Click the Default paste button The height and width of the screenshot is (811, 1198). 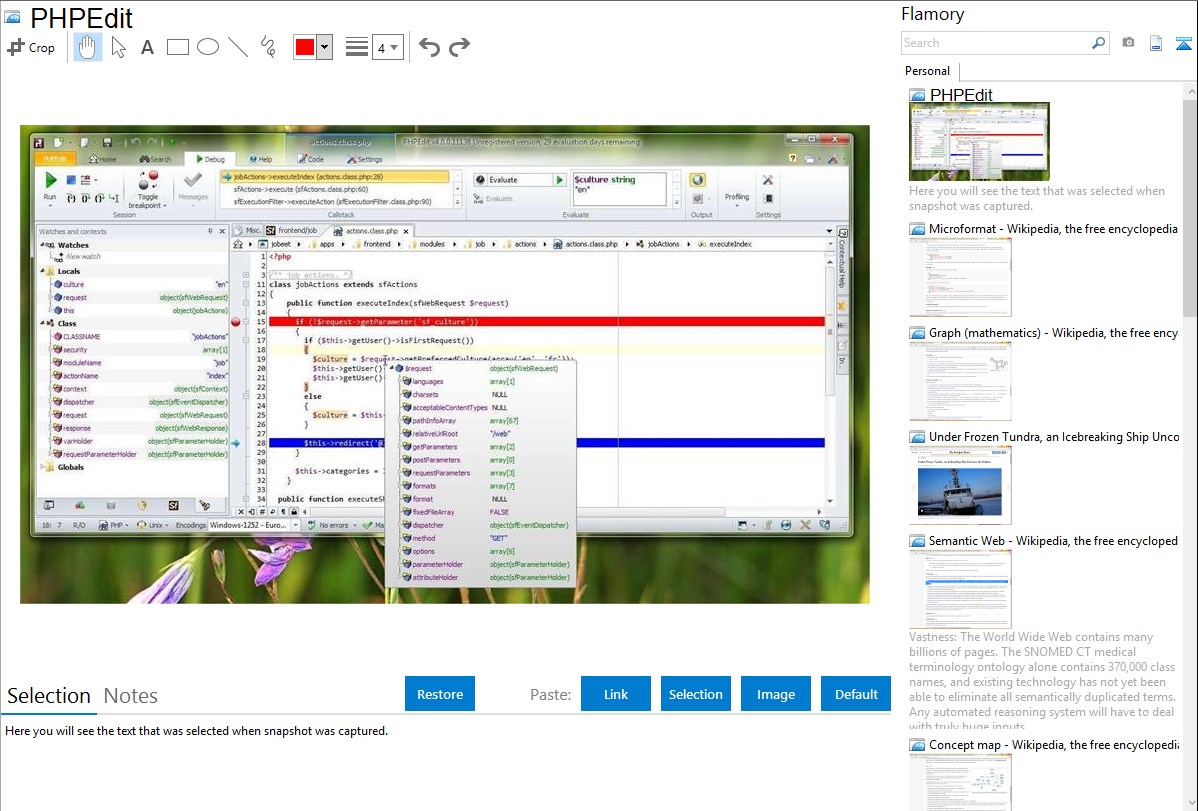pos(856,694)
